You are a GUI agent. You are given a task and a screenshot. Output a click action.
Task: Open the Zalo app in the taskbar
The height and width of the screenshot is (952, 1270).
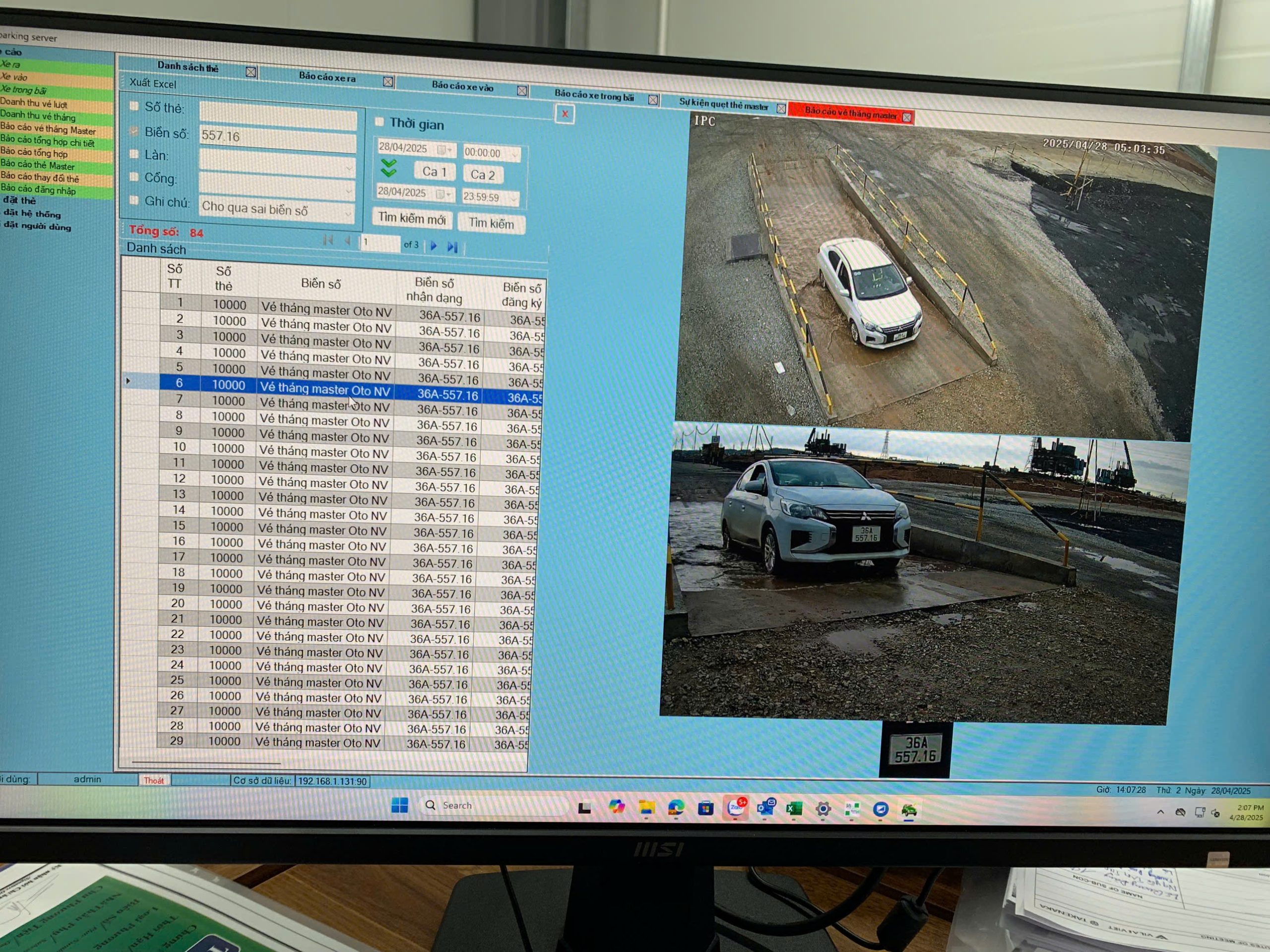736,808
